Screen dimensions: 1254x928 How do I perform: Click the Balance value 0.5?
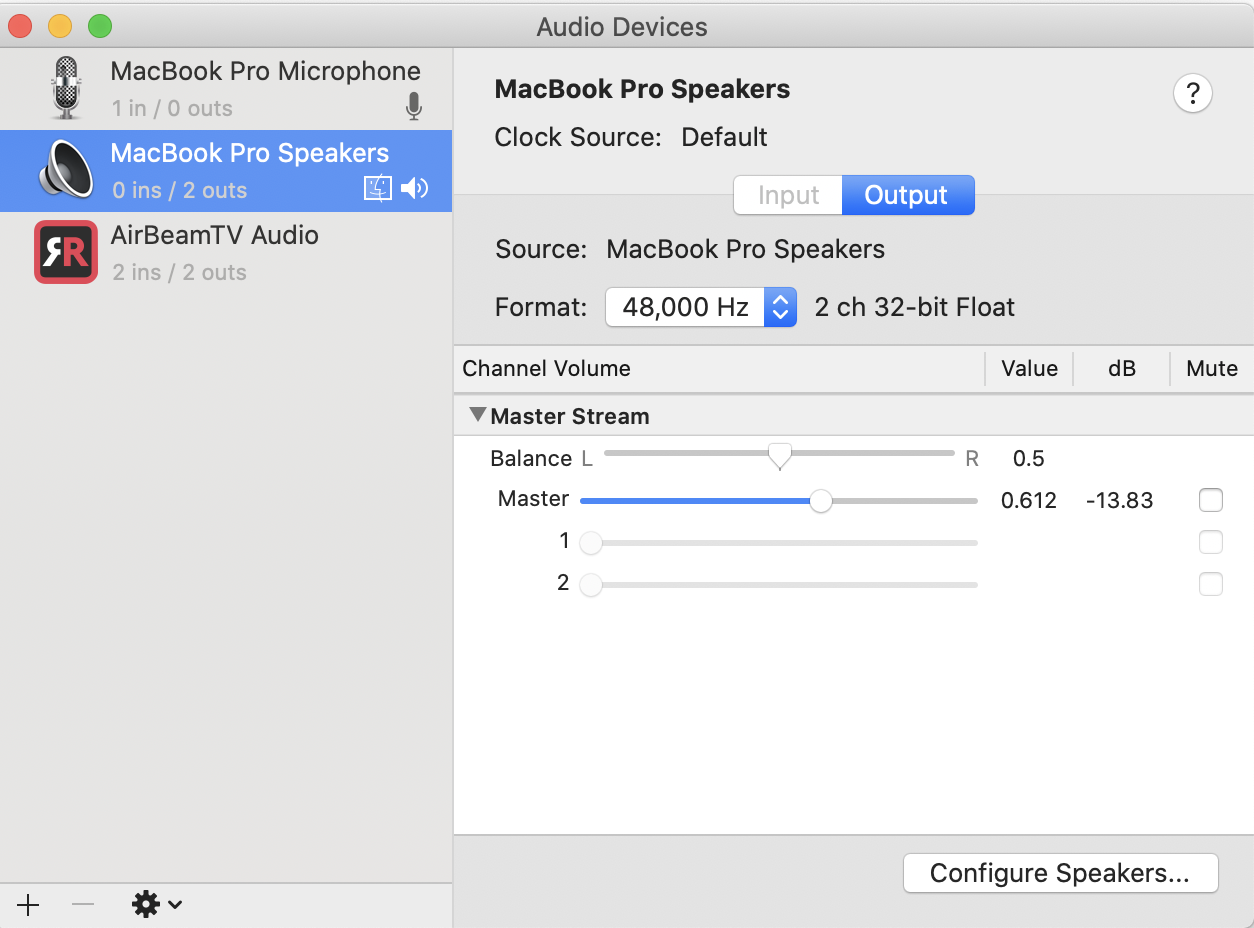(1028, 459)
